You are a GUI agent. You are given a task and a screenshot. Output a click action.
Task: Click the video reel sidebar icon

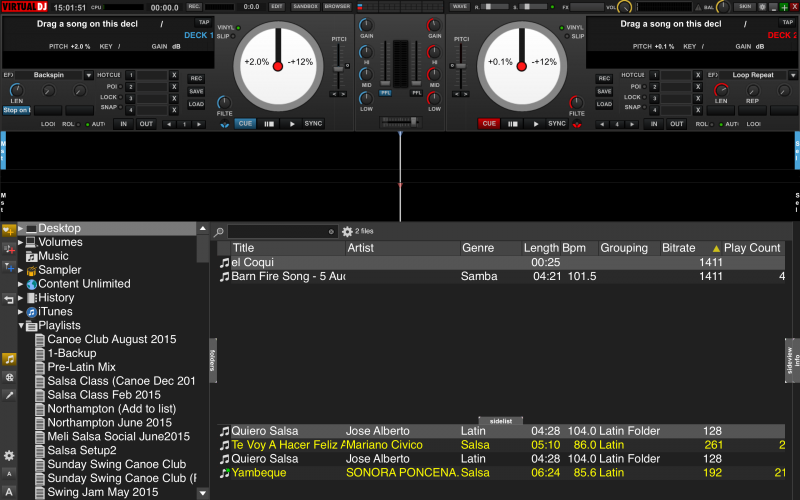9,377
